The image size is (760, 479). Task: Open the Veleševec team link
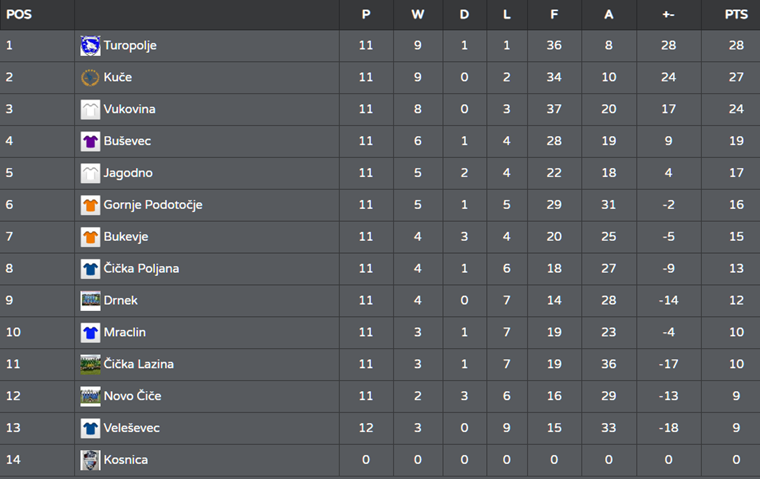click(131, 428)
